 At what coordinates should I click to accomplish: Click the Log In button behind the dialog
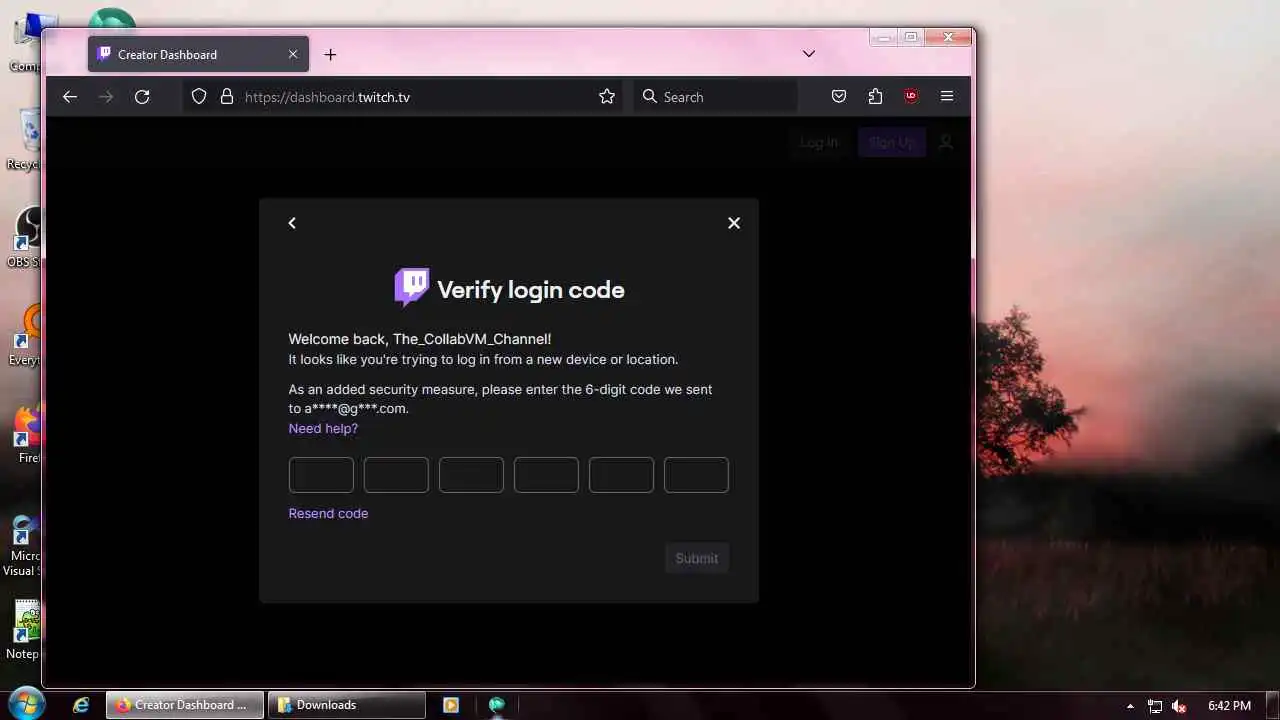(819, 142)
